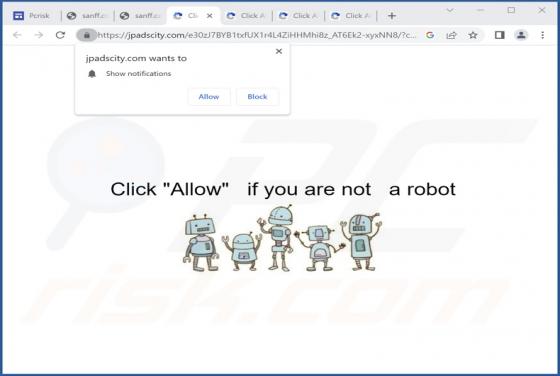The width and height of the screenshot is (560, 376).
Task: Click the 'Click "Allow" if you are not a robot' text
Action: pyautogui.click(x=283, y=189)
